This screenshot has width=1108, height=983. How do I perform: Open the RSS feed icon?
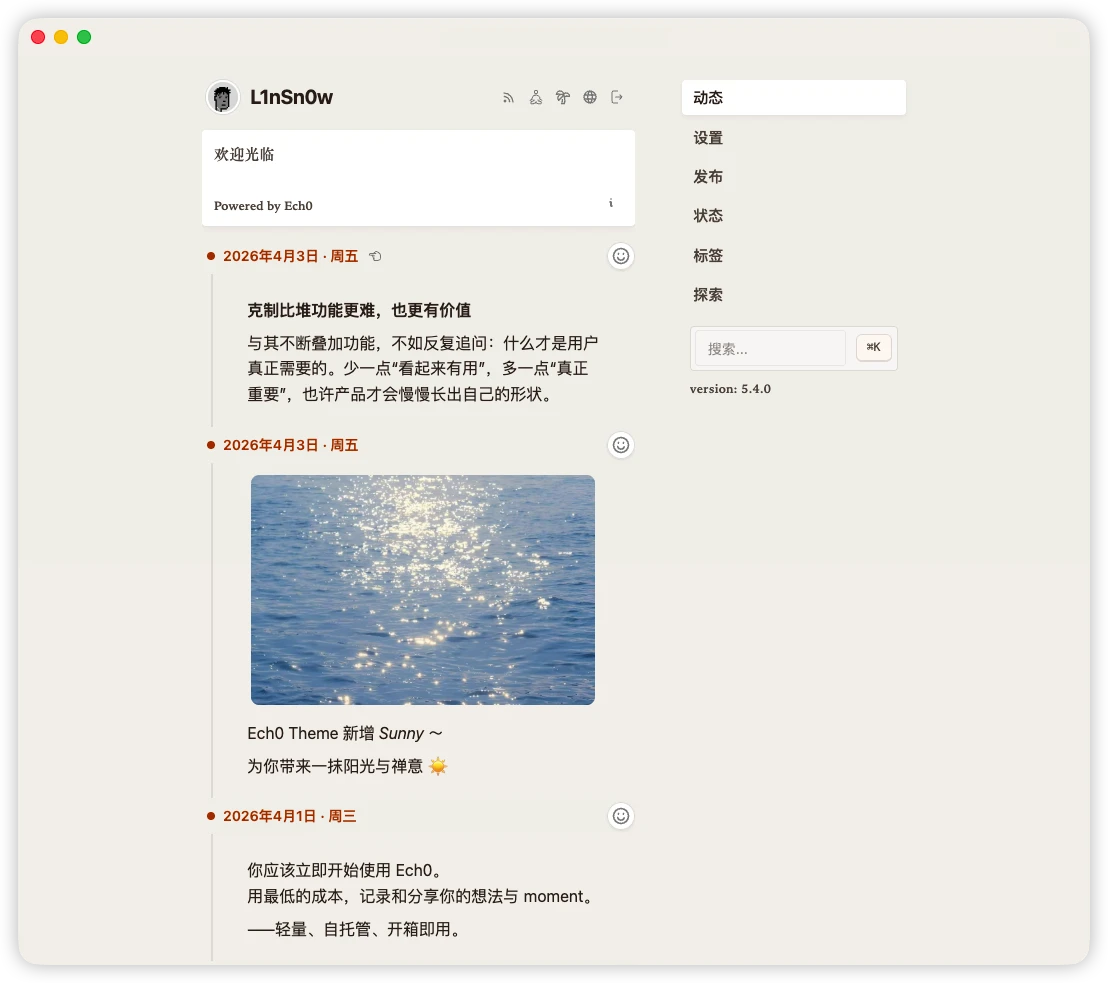[x=508, y=98]
